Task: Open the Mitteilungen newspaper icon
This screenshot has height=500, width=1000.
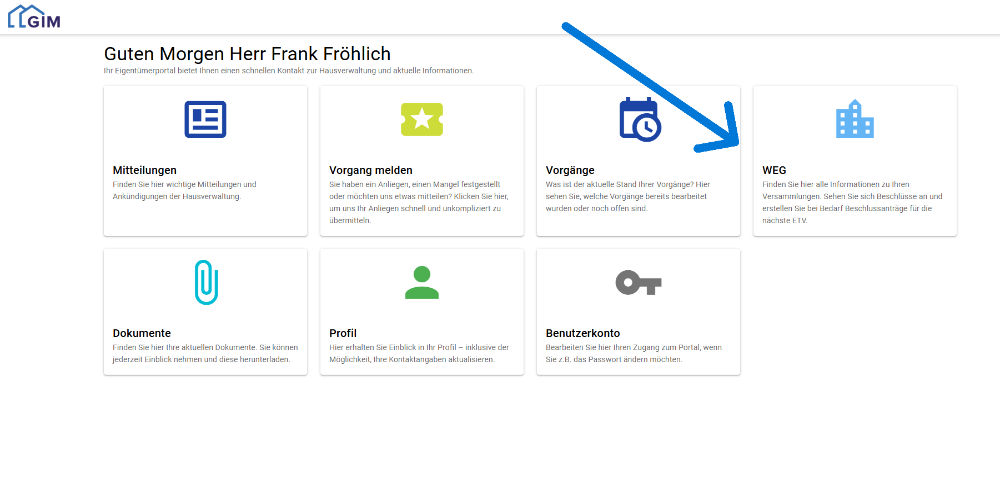Action: point(205,119)
